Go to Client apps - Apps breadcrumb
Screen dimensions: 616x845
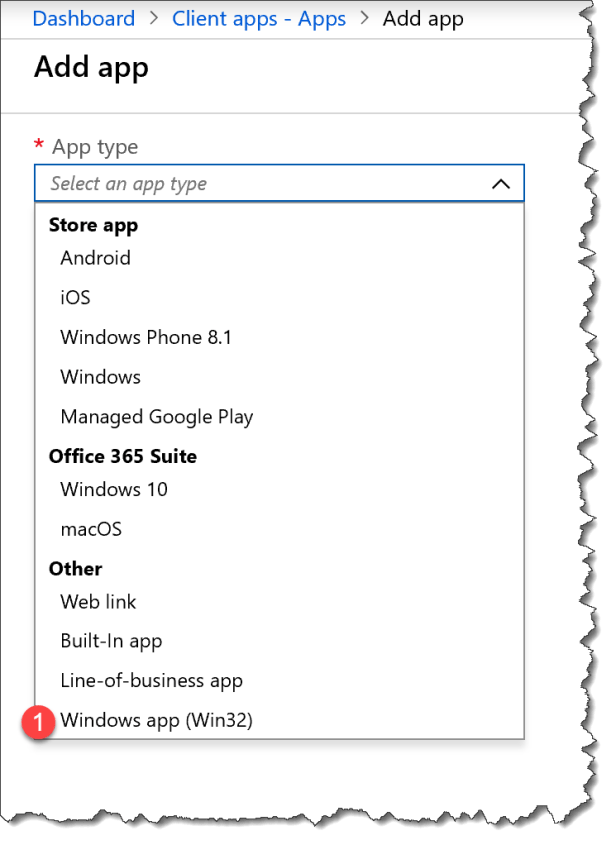[x=259, y=19]
